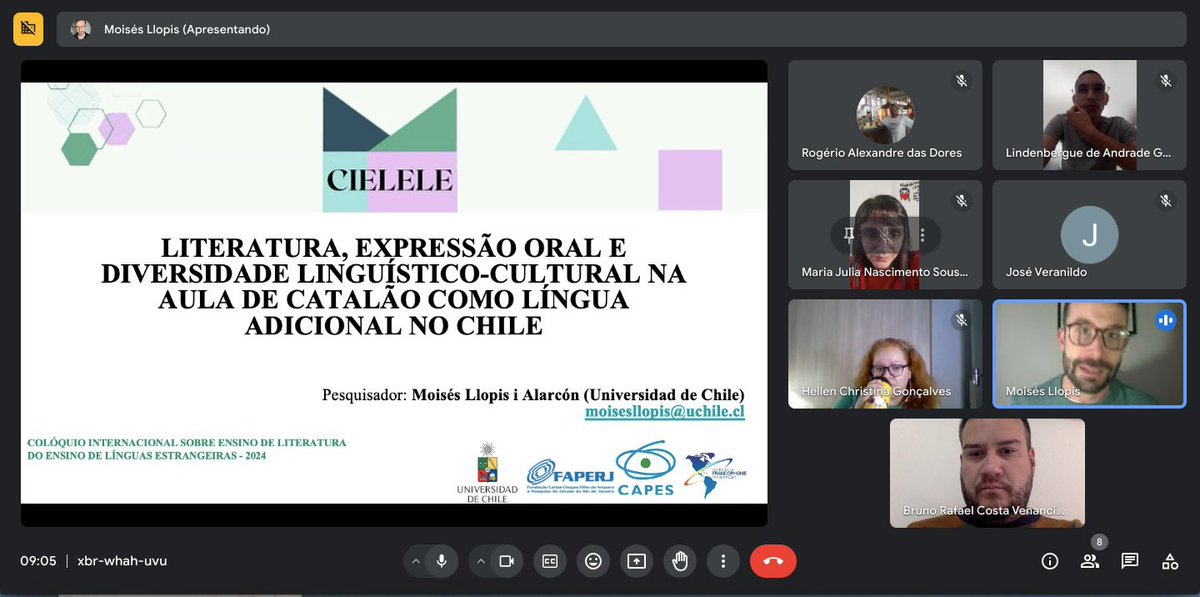Click muted mic icon on Lindenbergue's tile
Image resolution: width=1200 pixels, height=597 pixels.
coord(1165,81)
